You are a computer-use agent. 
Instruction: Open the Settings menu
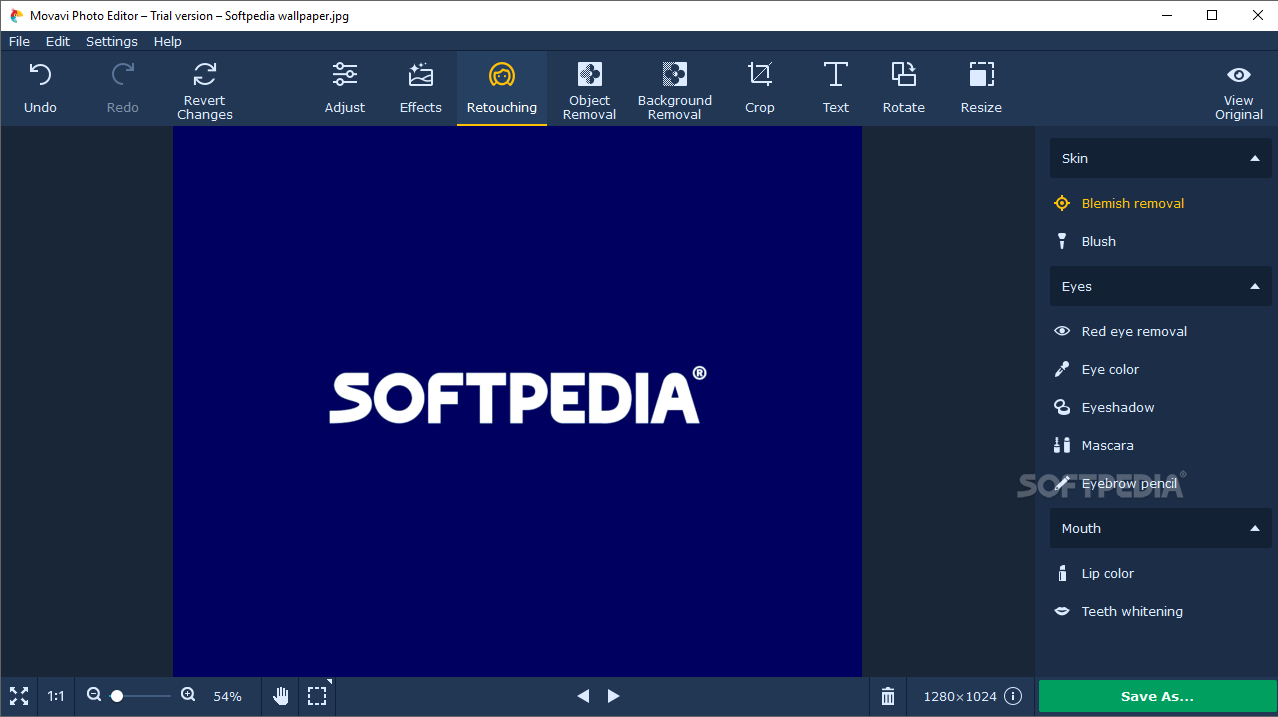112,41
